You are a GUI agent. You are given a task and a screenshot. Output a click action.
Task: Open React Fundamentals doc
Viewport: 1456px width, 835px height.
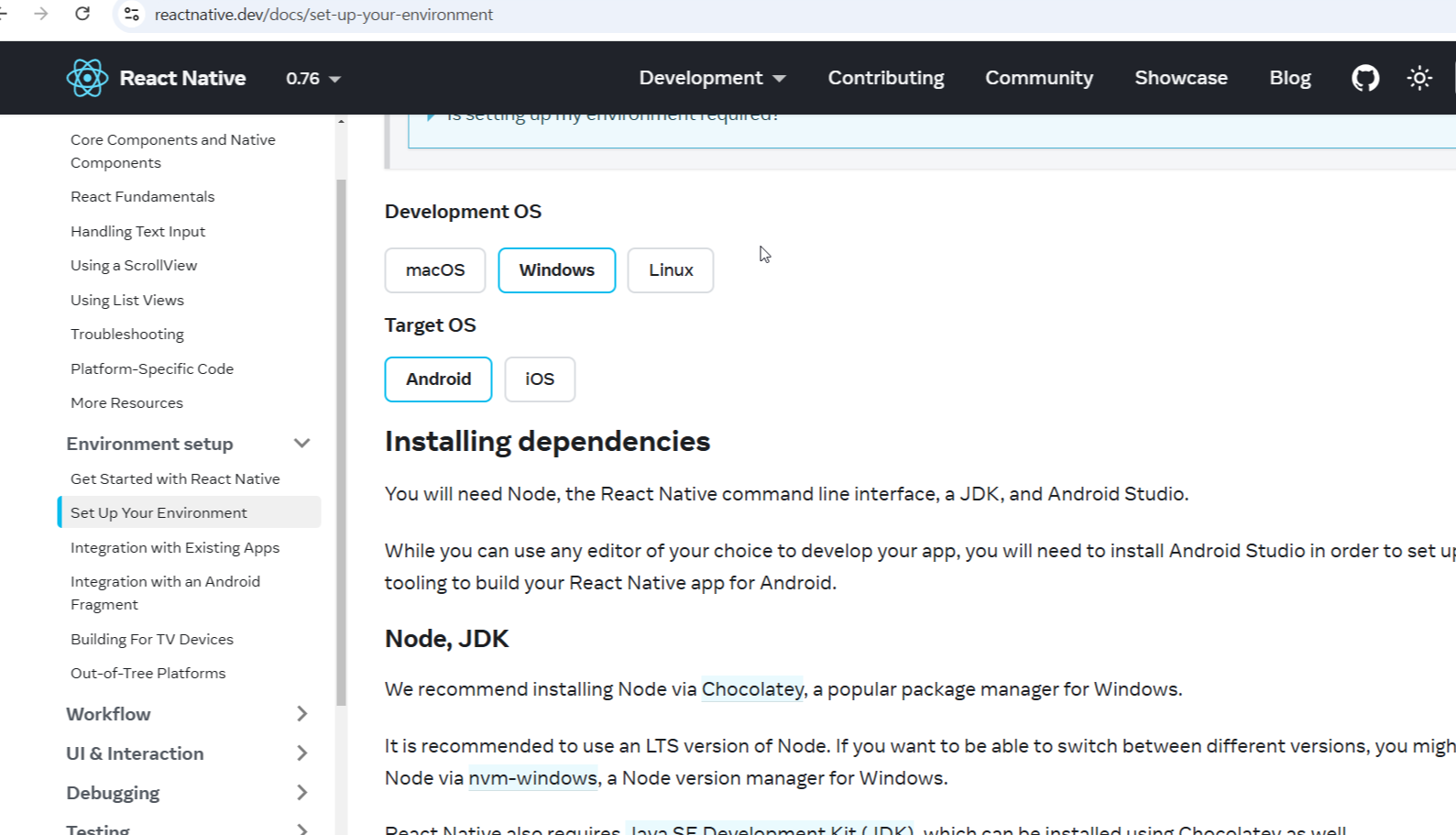pos(142,197)
